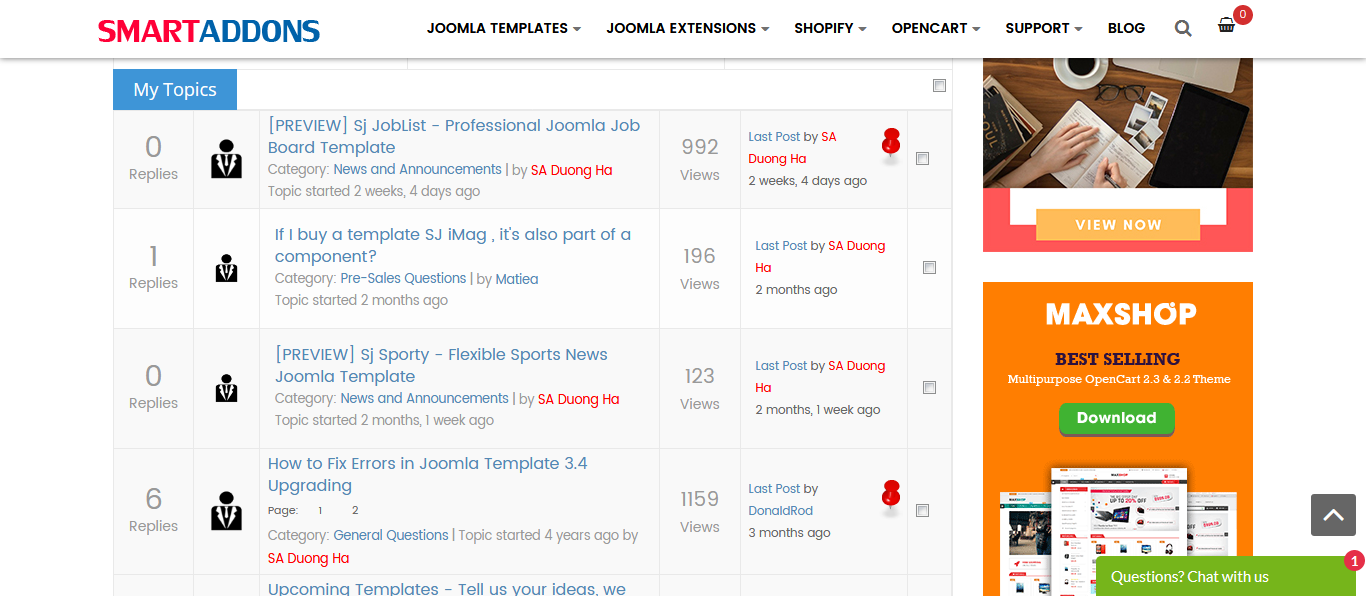Expand the Shopify dropdown menu

click(x=830, y=28)
